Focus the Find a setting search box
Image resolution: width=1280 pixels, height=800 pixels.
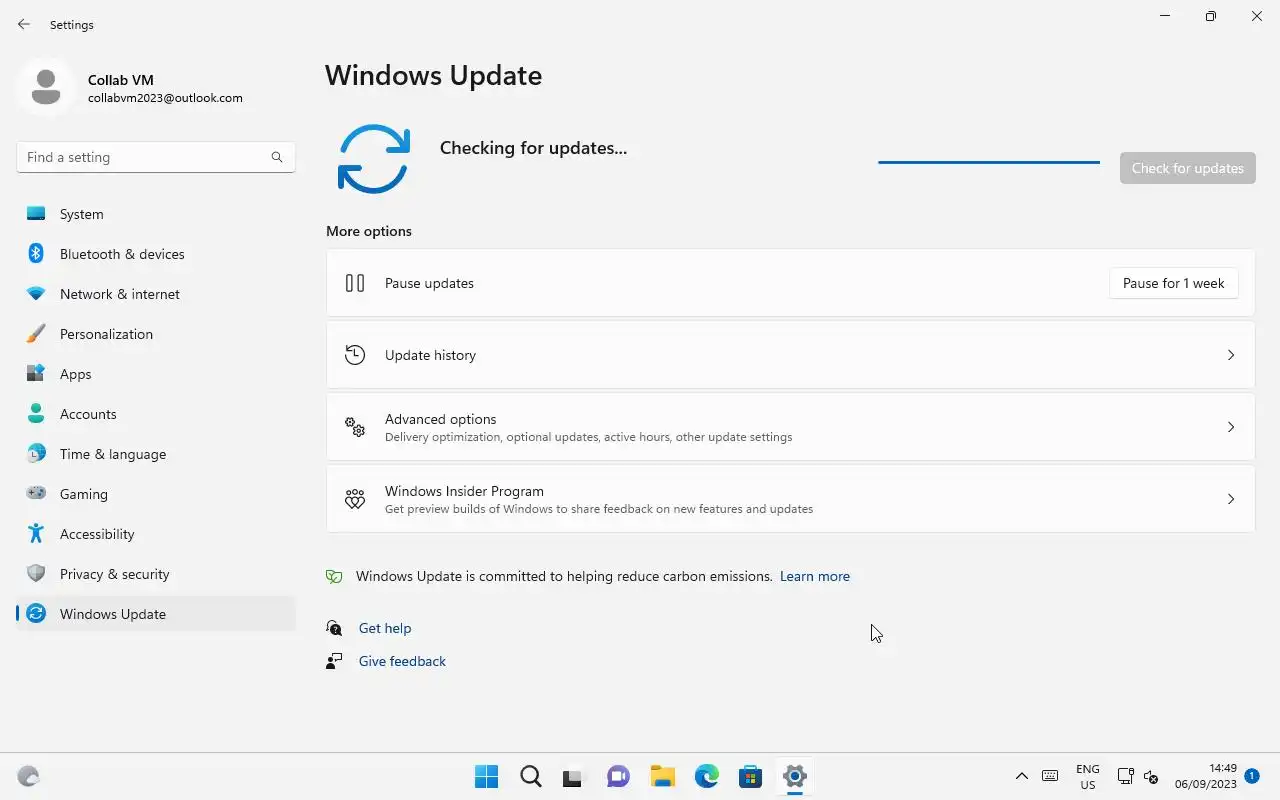(156, 157)
